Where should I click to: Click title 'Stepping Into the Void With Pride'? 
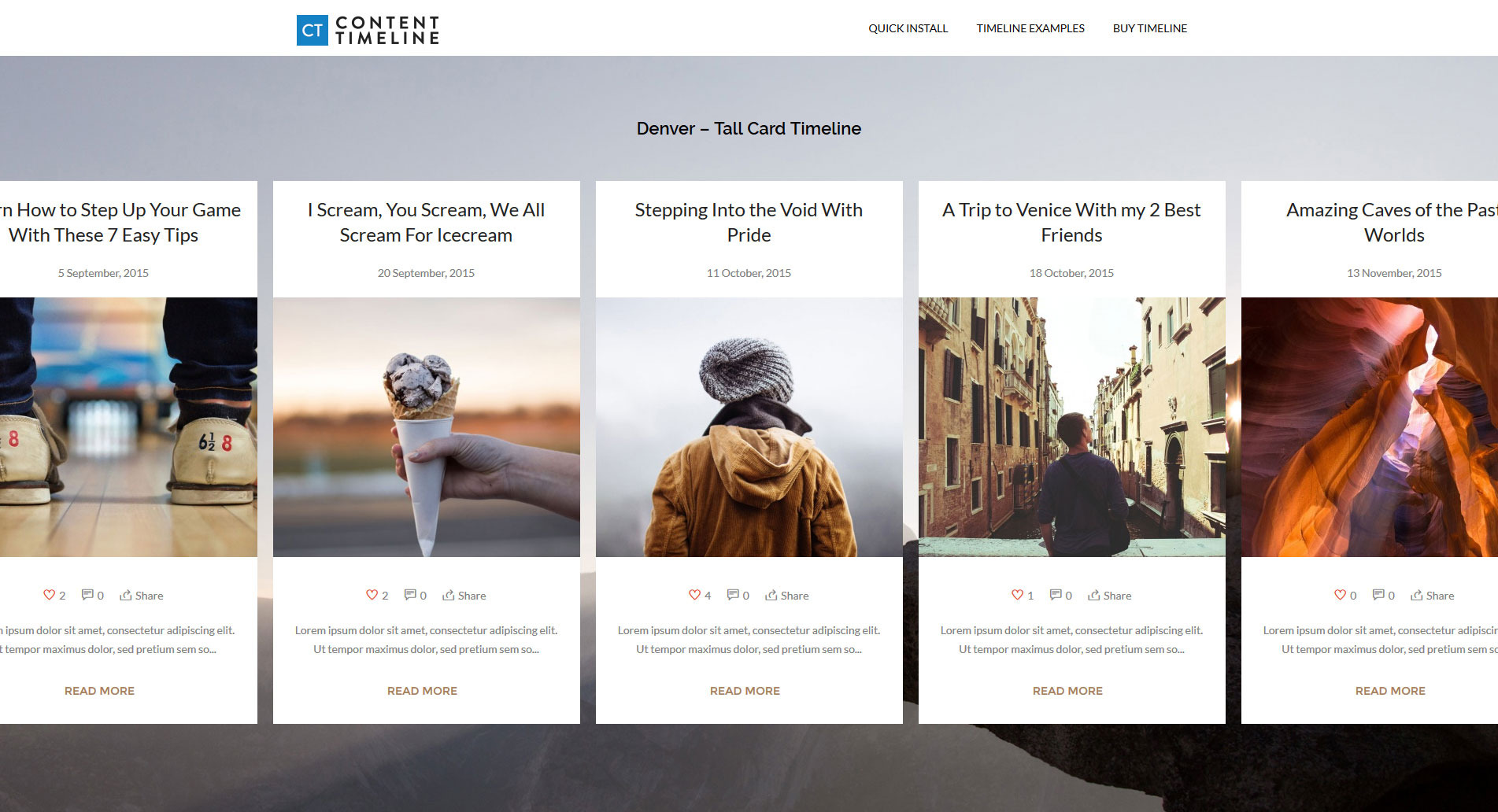click(x=749, y=223)
